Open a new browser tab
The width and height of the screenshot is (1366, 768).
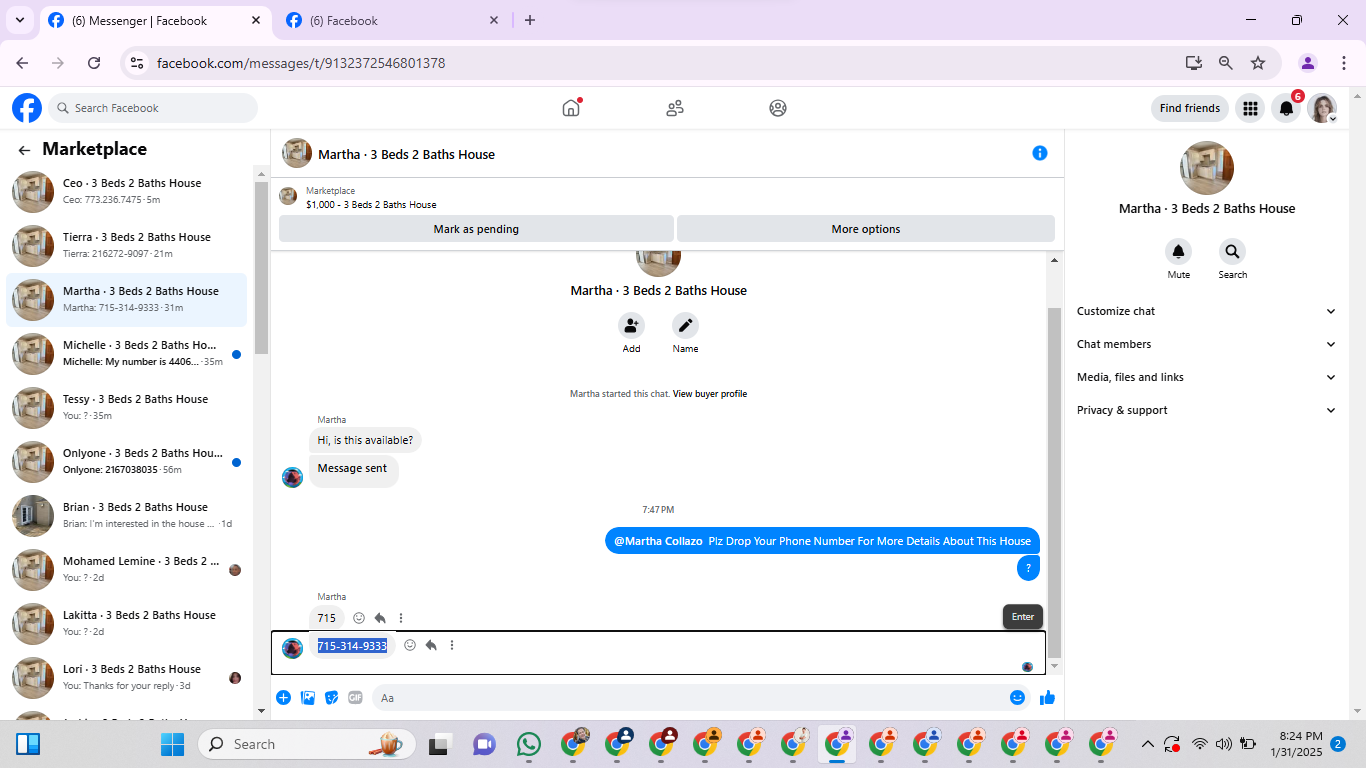click(x=530, y=20)
